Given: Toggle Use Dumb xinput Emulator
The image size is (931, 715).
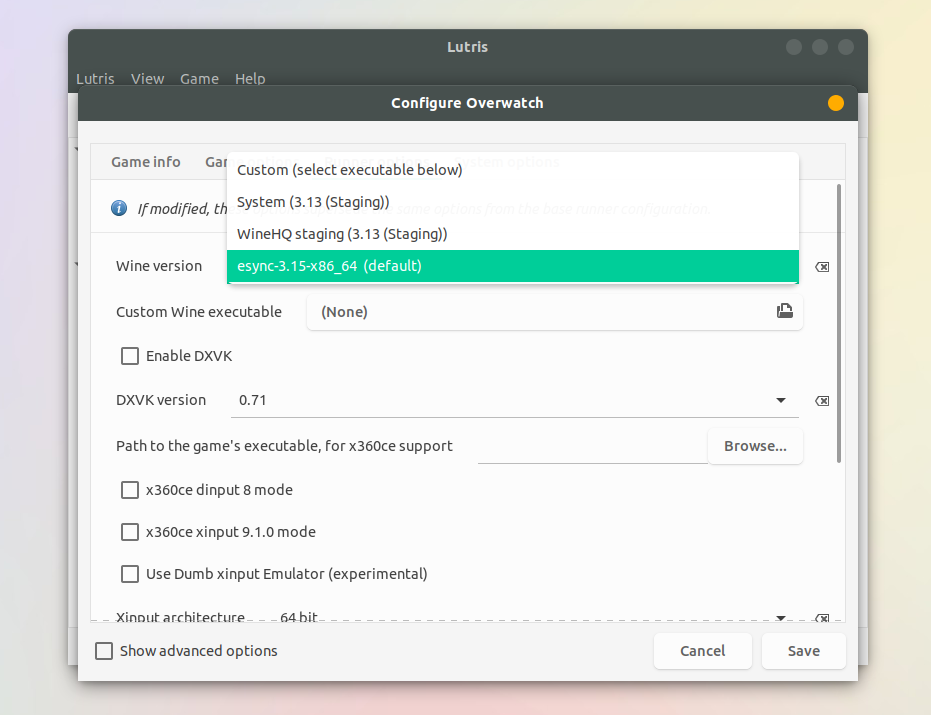Looking at the screenshot, I should click(129, 574).
